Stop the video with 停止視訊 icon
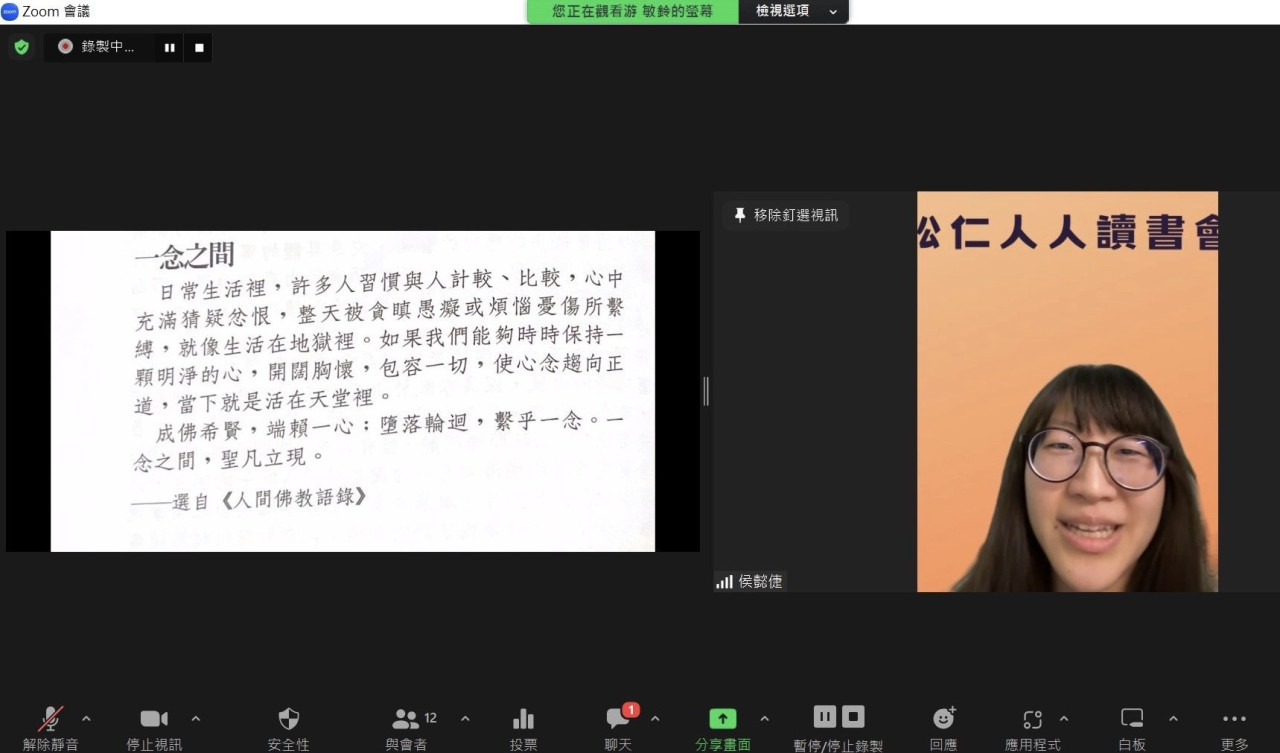The image size is (1280, 753). pos(153,718)
